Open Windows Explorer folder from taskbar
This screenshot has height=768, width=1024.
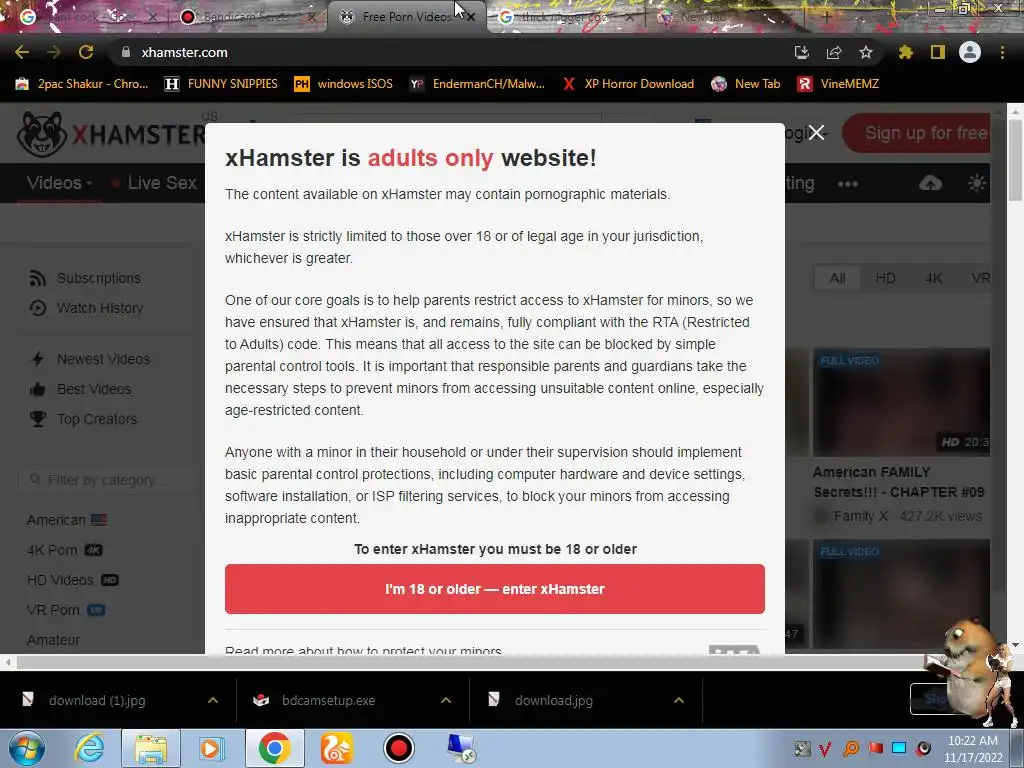151,748
